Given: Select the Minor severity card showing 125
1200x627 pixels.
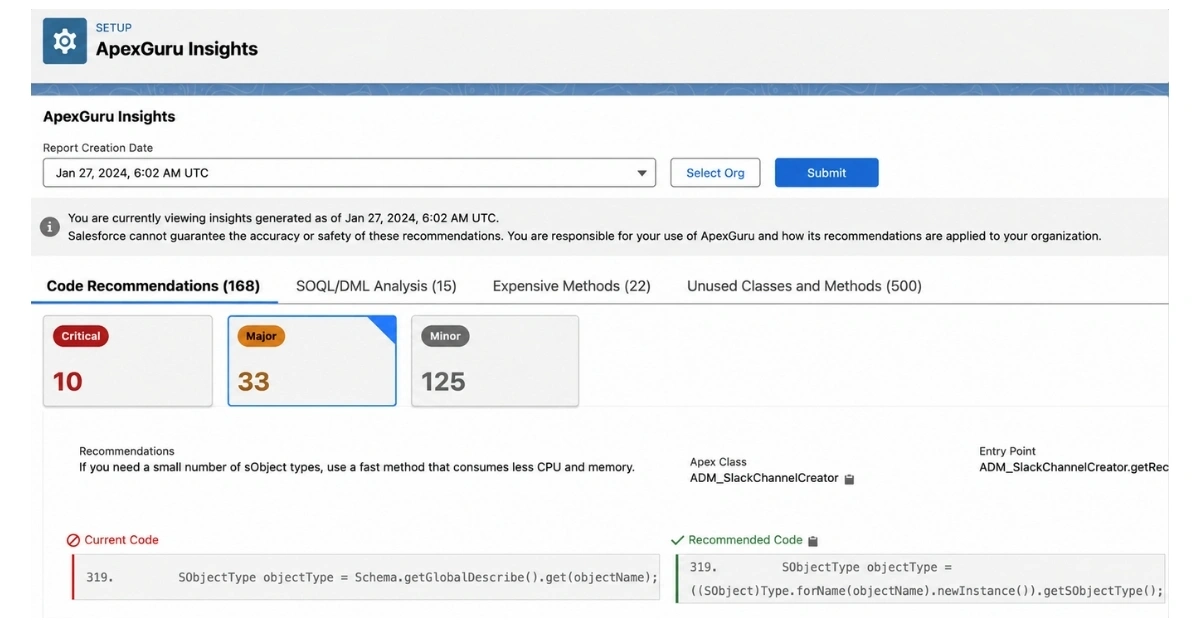Looking at the screenshot, I should tap(495, 361).
